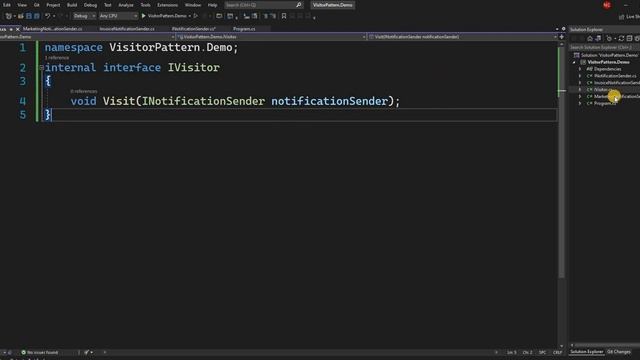Switch to the Git Changes panel tab

[619, 352]
